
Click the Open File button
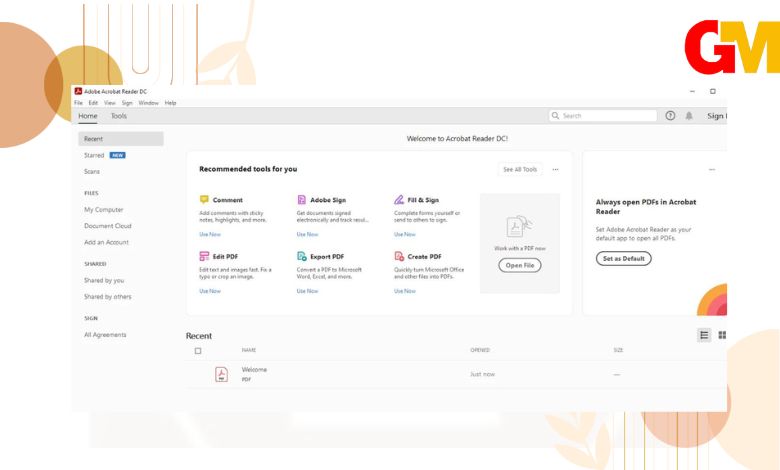coord(520,265)
